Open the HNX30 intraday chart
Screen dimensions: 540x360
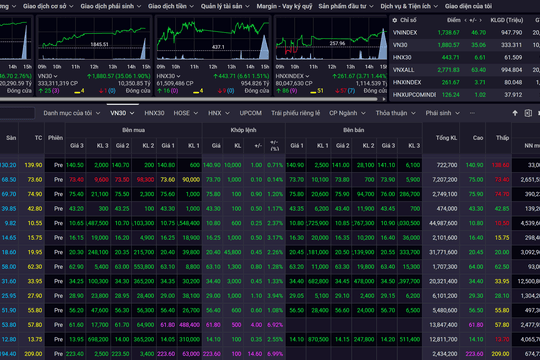click(213, 39)
